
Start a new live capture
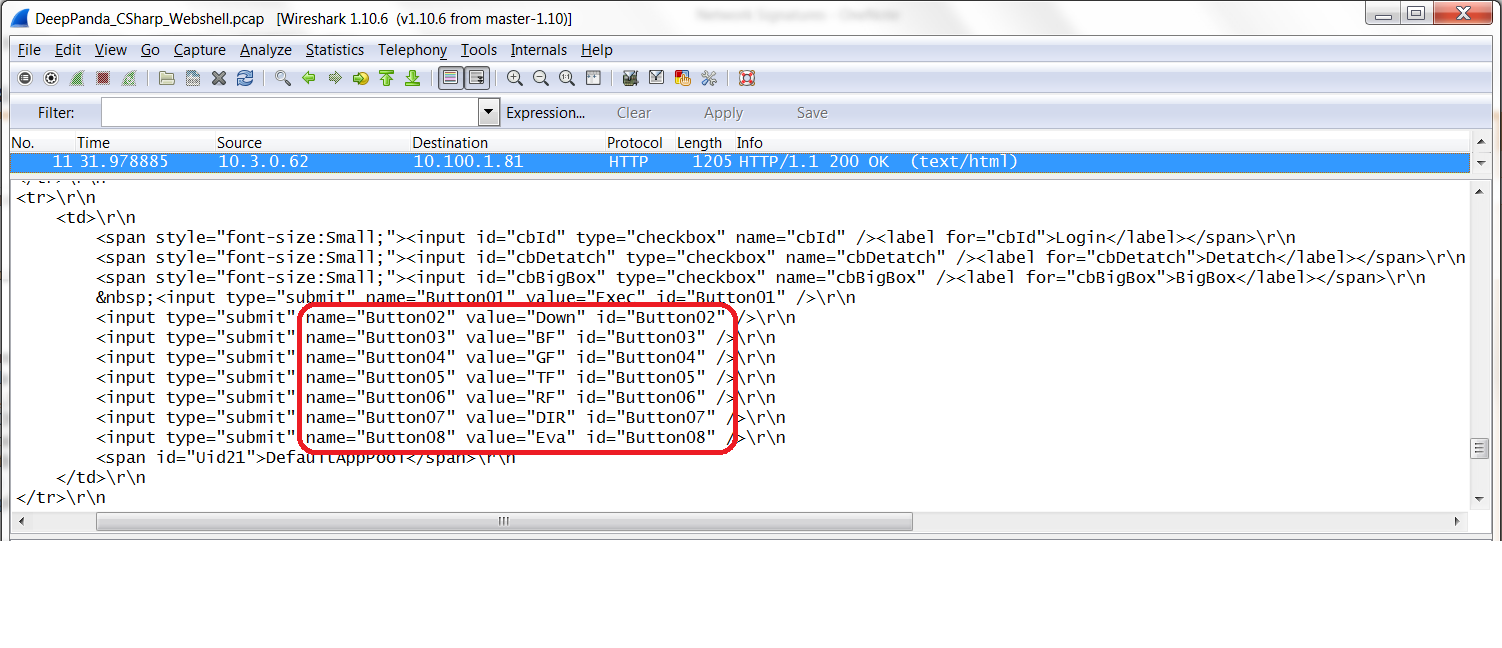77,78
